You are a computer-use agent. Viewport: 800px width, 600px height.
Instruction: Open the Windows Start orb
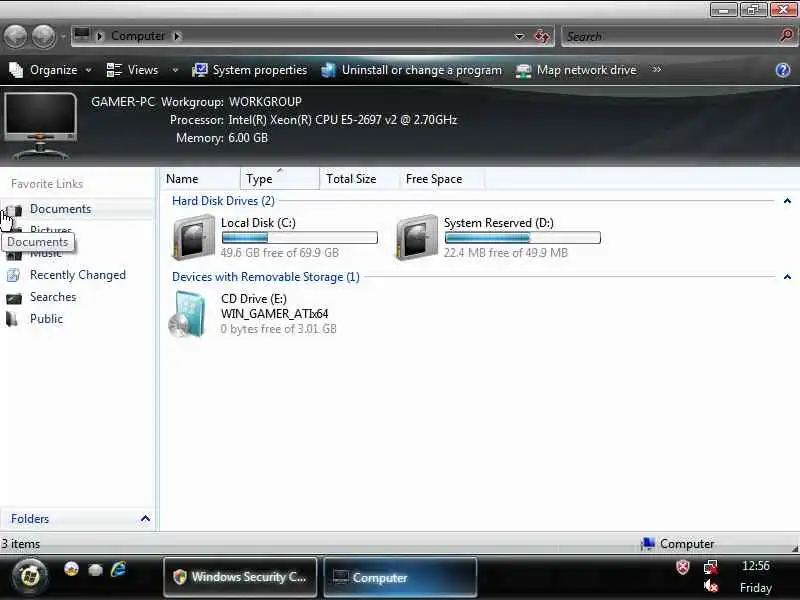30,576
